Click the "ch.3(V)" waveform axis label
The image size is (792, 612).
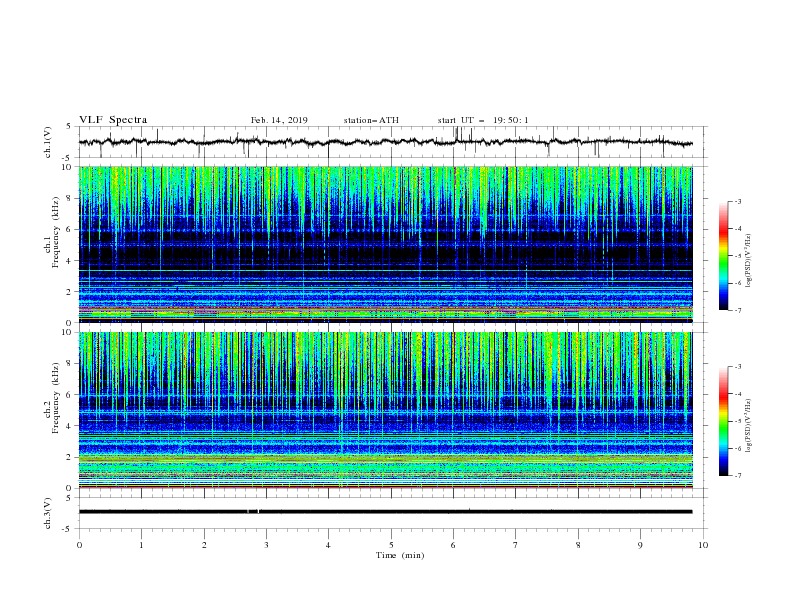click(48, 513)
